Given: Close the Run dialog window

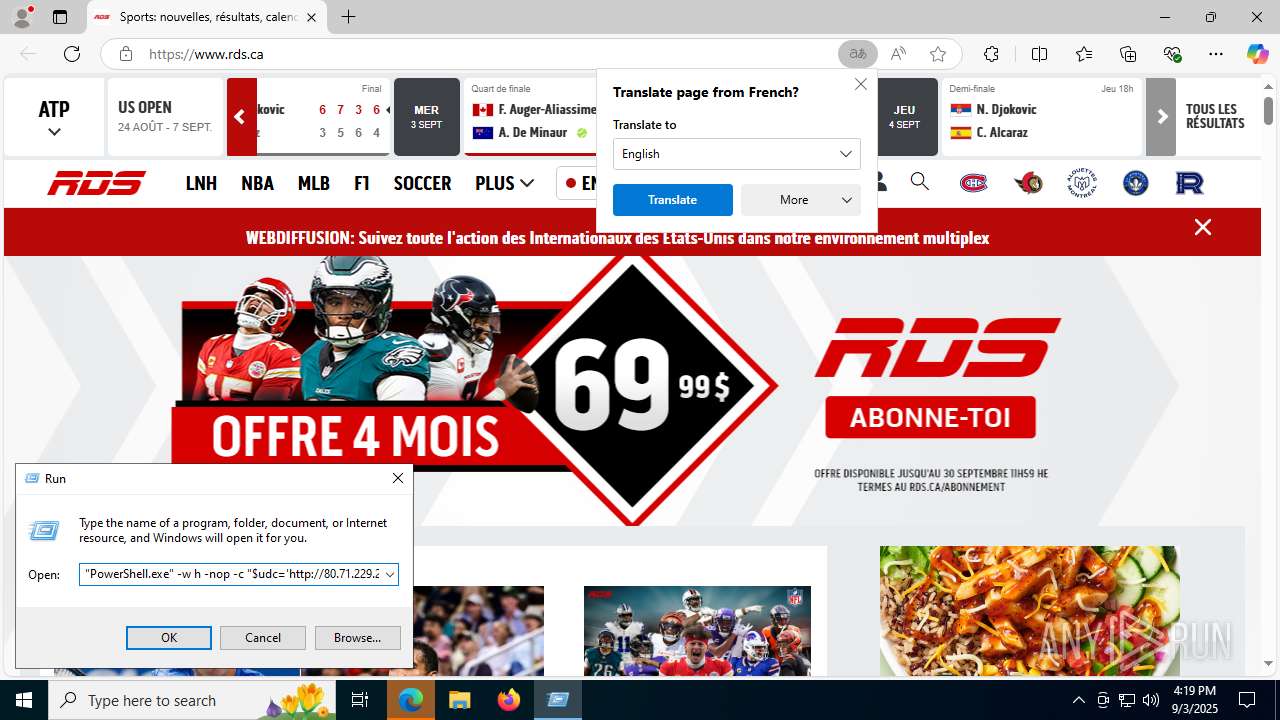Looking at the screenshot, I should pyautogui.click(x=397, y=478).
